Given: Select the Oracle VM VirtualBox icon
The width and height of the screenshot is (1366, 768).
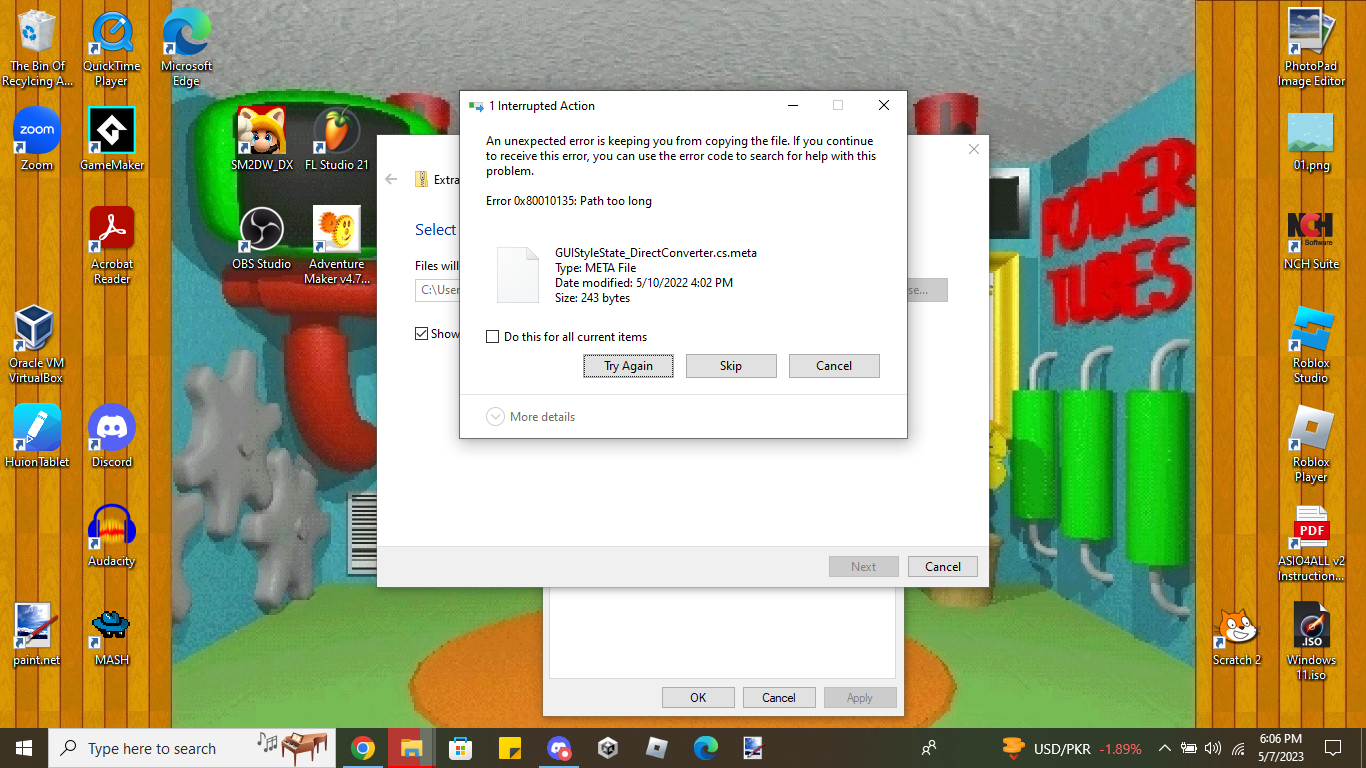Looking at the screenshot, I should pos(37,345).
